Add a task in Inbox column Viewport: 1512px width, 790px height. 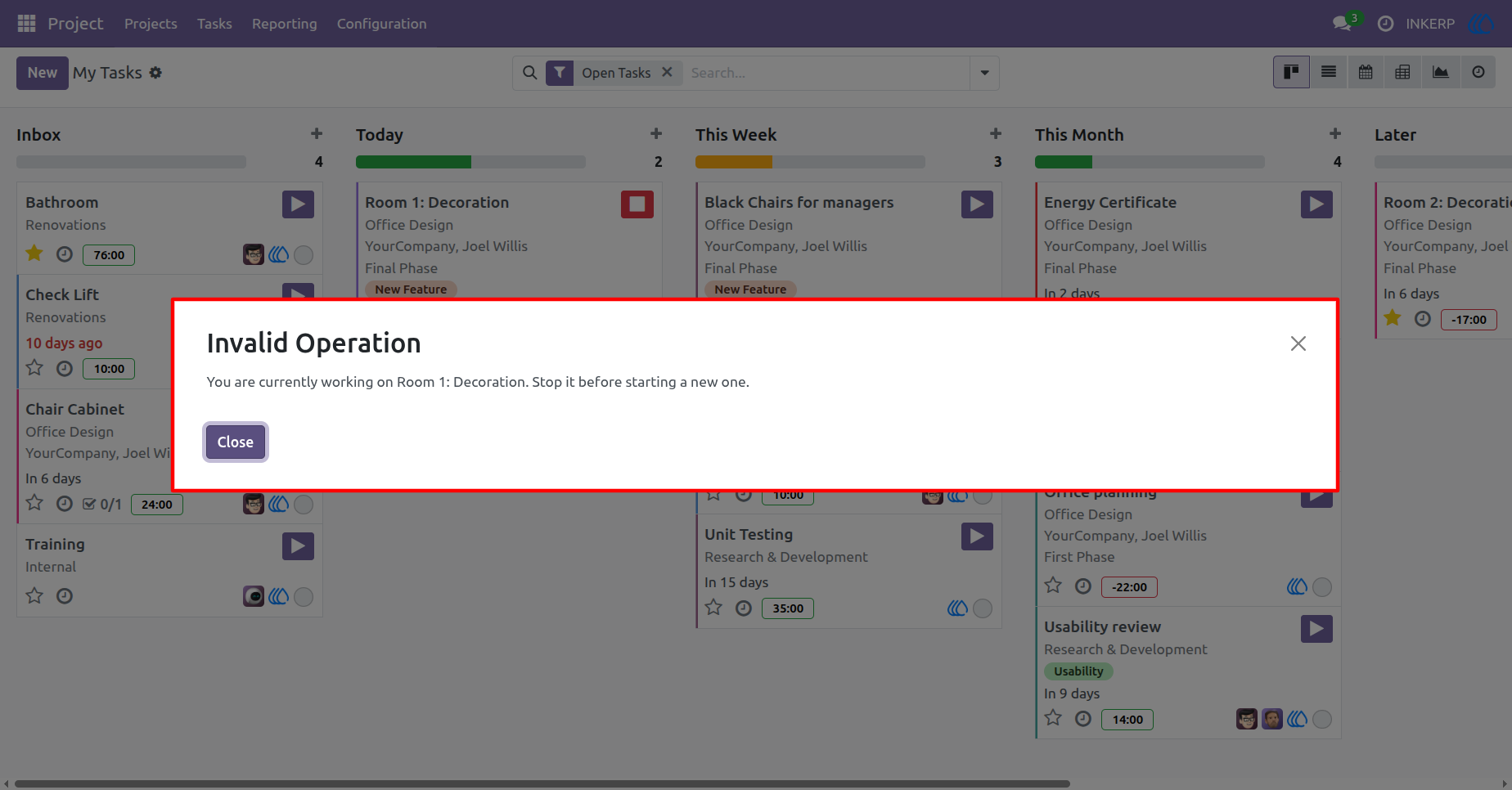317,133
